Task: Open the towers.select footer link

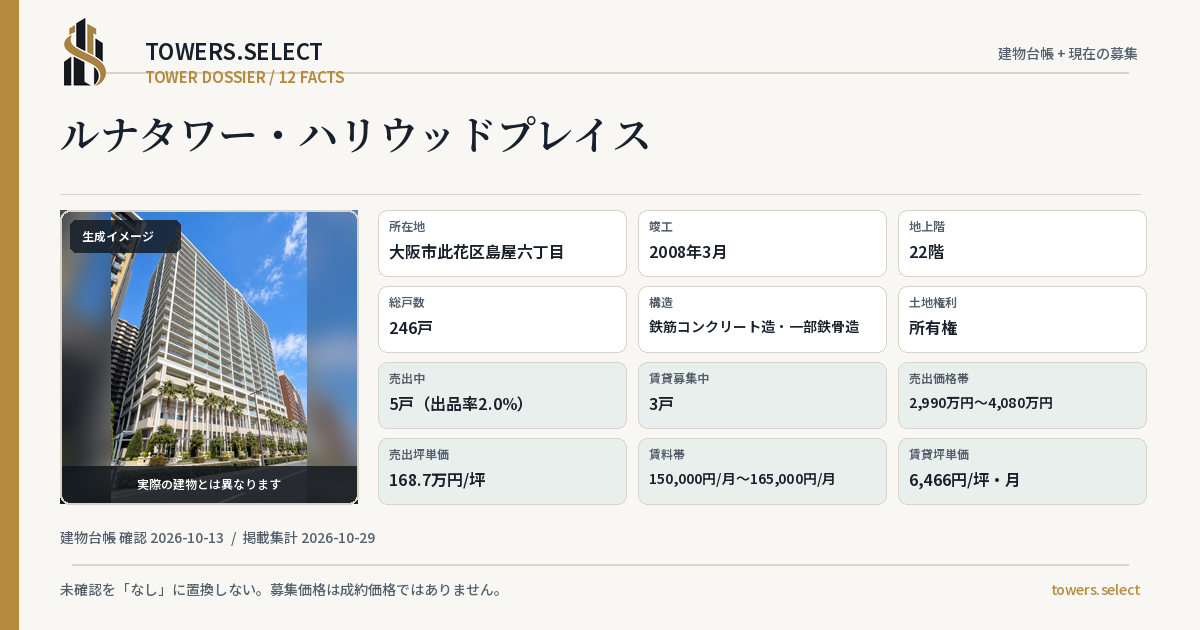Action: 1095,590
